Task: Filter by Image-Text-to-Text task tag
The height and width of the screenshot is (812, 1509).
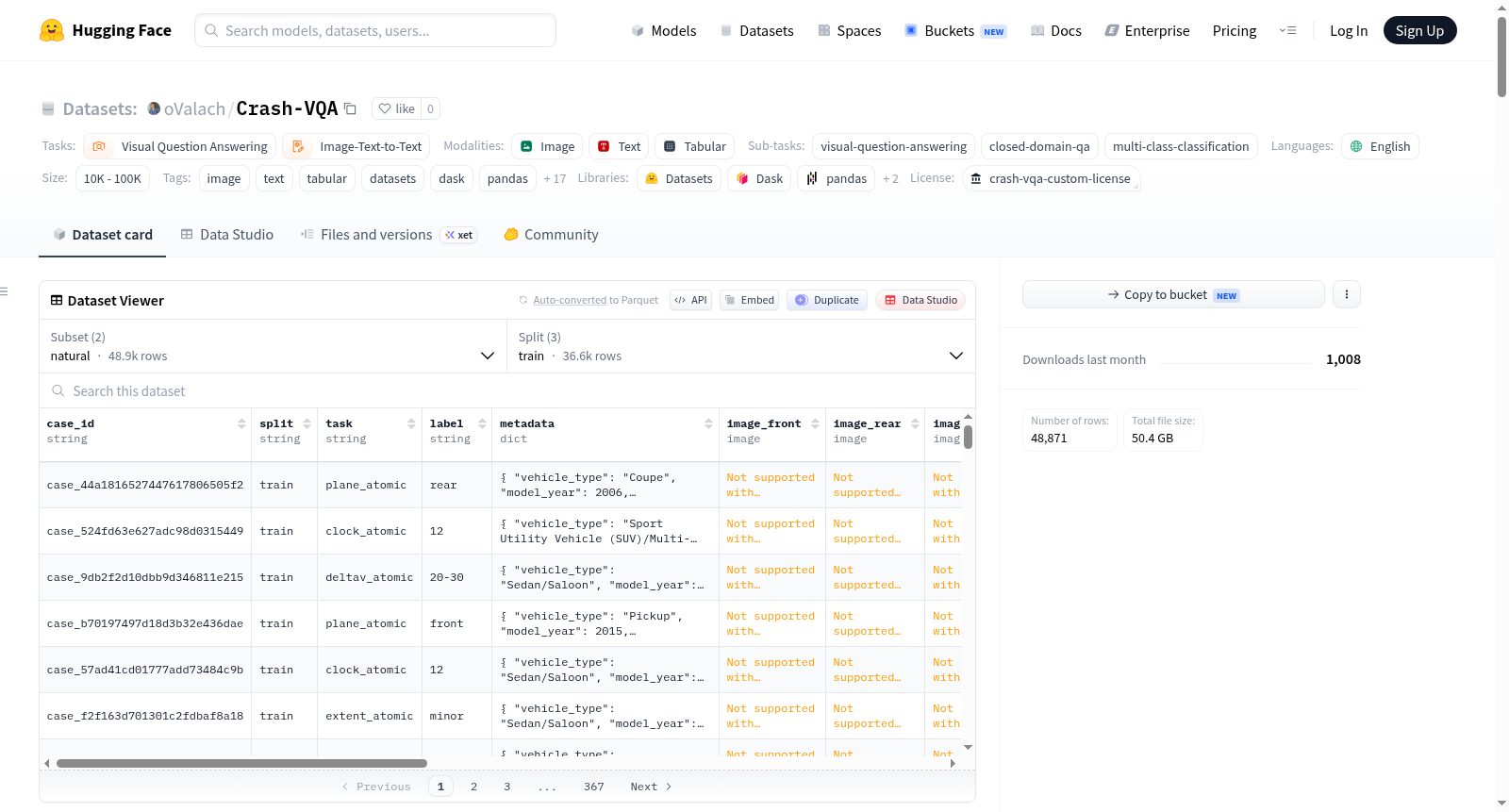Action: 356,146
